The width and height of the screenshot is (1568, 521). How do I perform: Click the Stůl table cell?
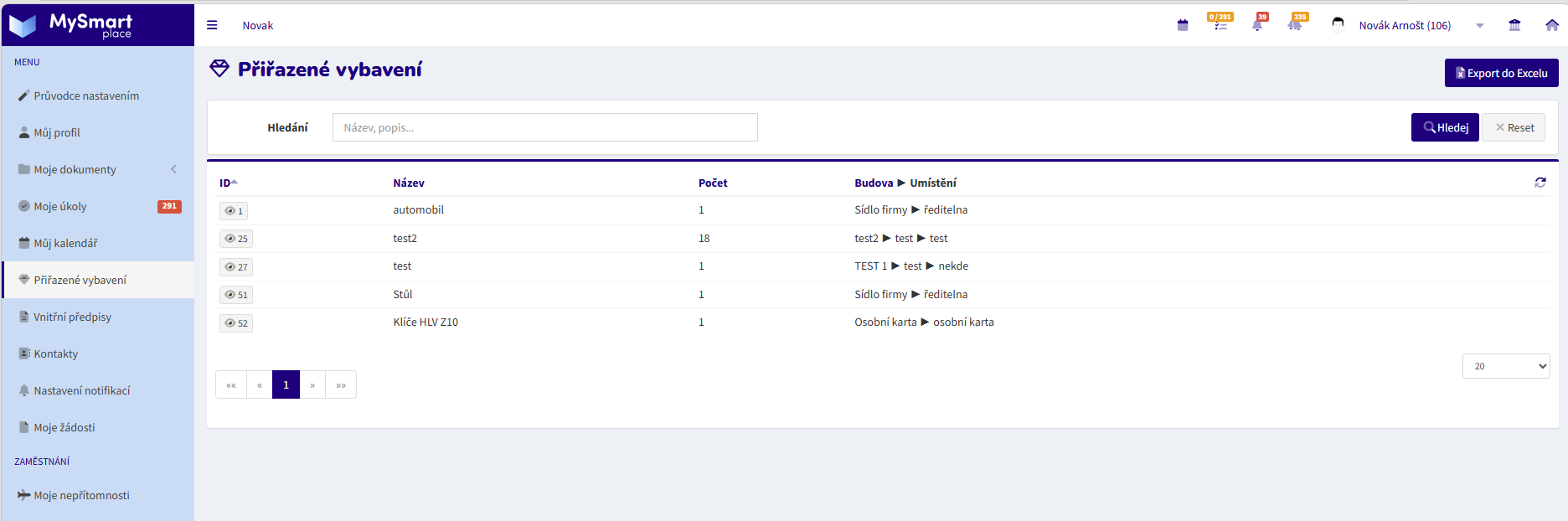(403, 294)
